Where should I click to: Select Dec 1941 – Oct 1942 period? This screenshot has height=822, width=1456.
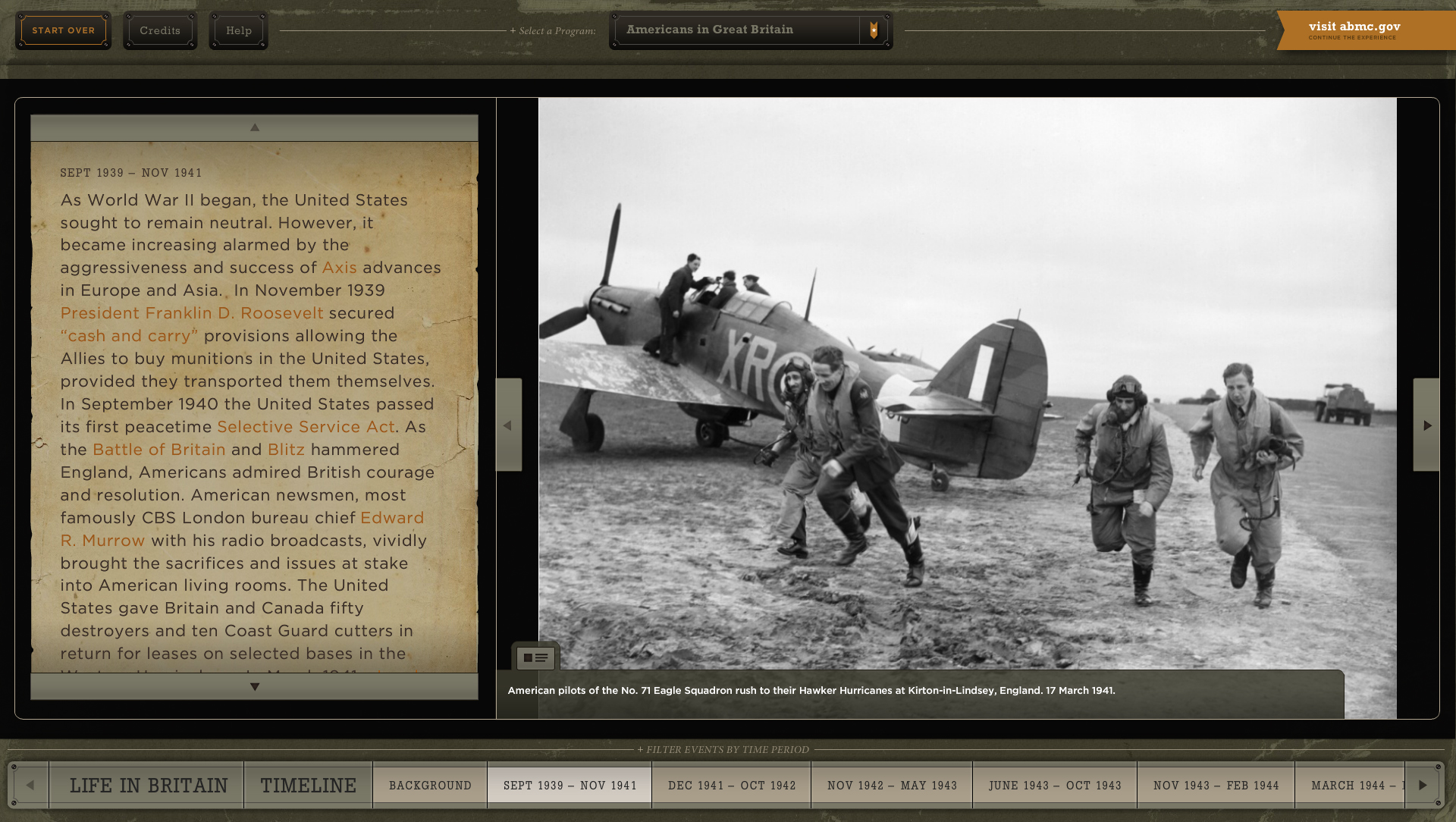click(732, 786)
